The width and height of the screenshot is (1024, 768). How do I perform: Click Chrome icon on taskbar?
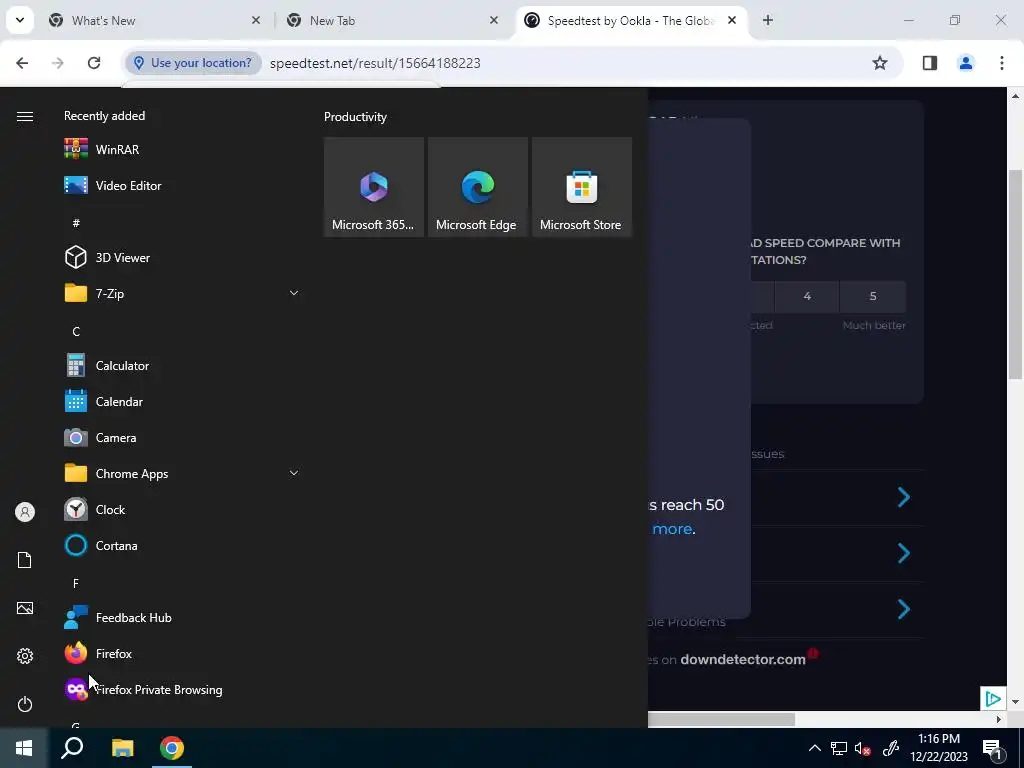[x=172, y=748]
